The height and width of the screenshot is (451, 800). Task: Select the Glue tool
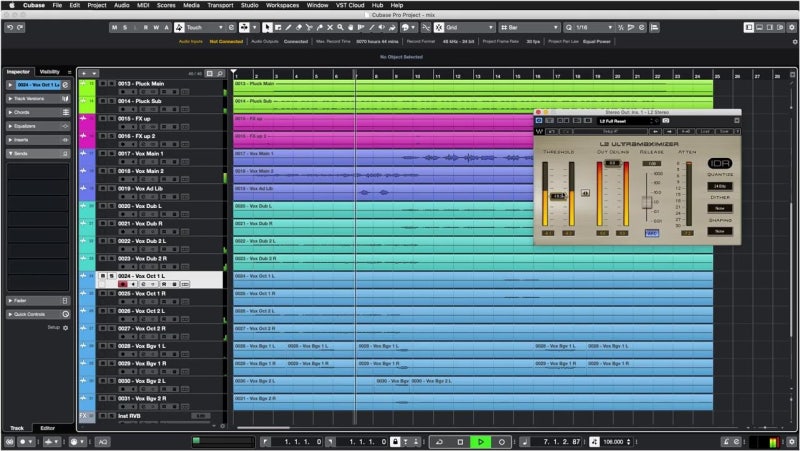pyautogui.click(x=319, y=28)
